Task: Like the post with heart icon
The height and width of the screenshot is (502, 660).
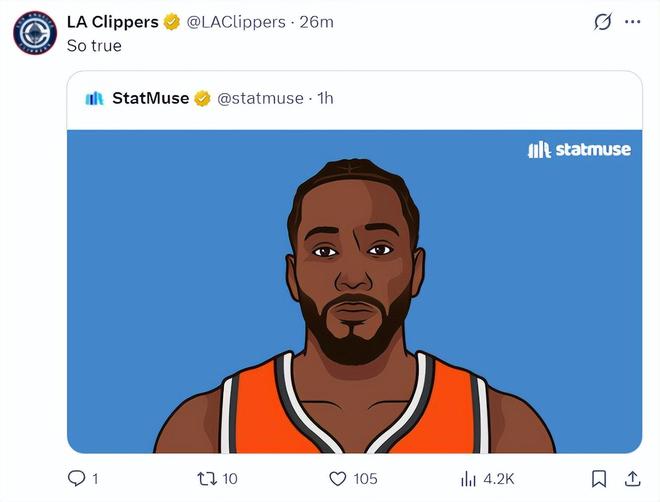Action: pos(338,478)
